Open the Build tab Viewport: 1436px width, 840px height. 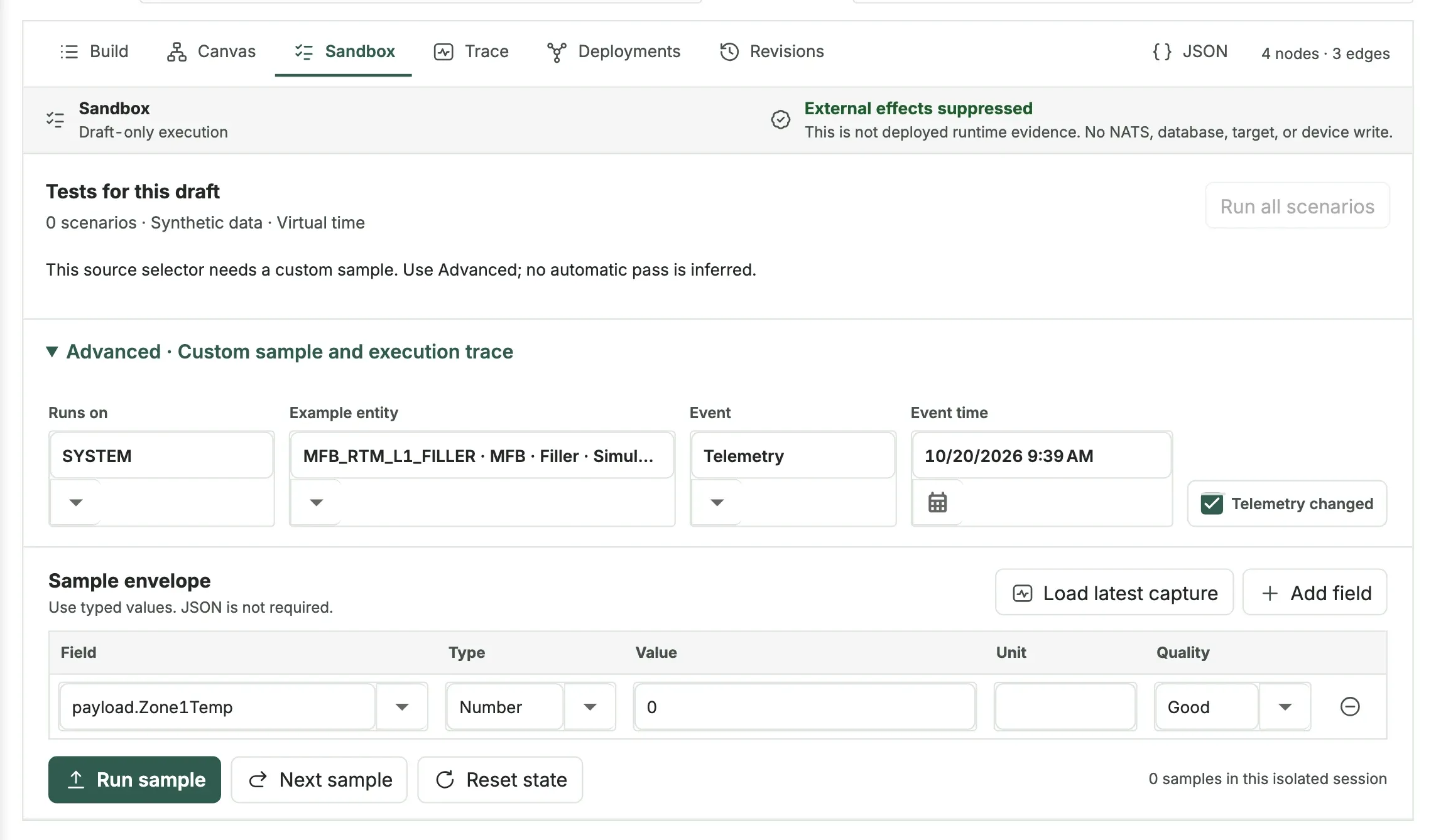click(94, 51)
